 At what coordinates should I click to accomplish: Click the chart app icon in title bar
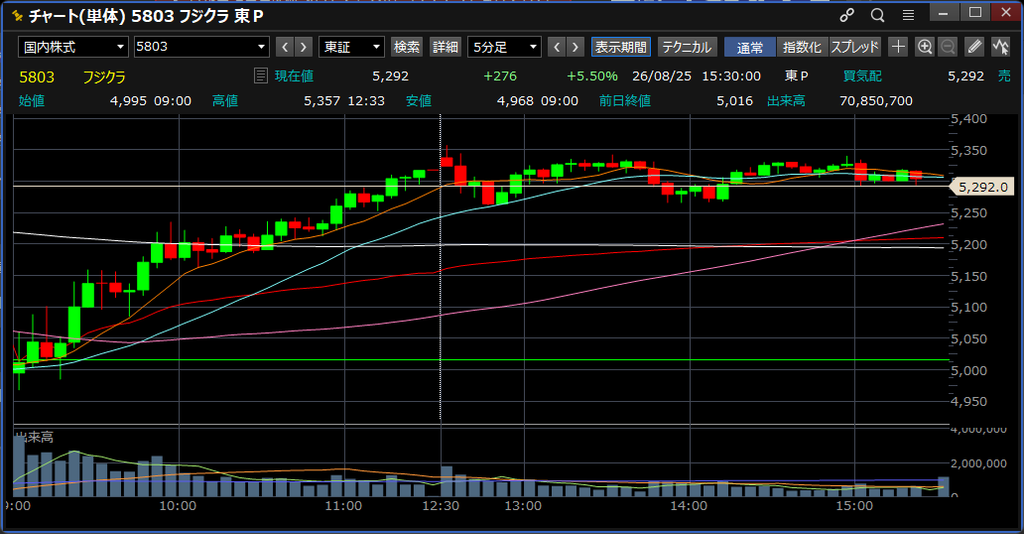click(x=17, y=15)
